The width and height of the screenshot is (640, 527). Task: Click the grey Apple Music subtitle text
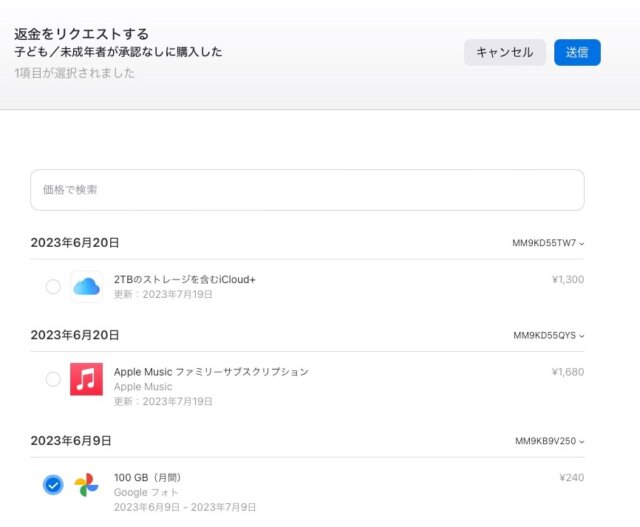(x=143, y=387)
